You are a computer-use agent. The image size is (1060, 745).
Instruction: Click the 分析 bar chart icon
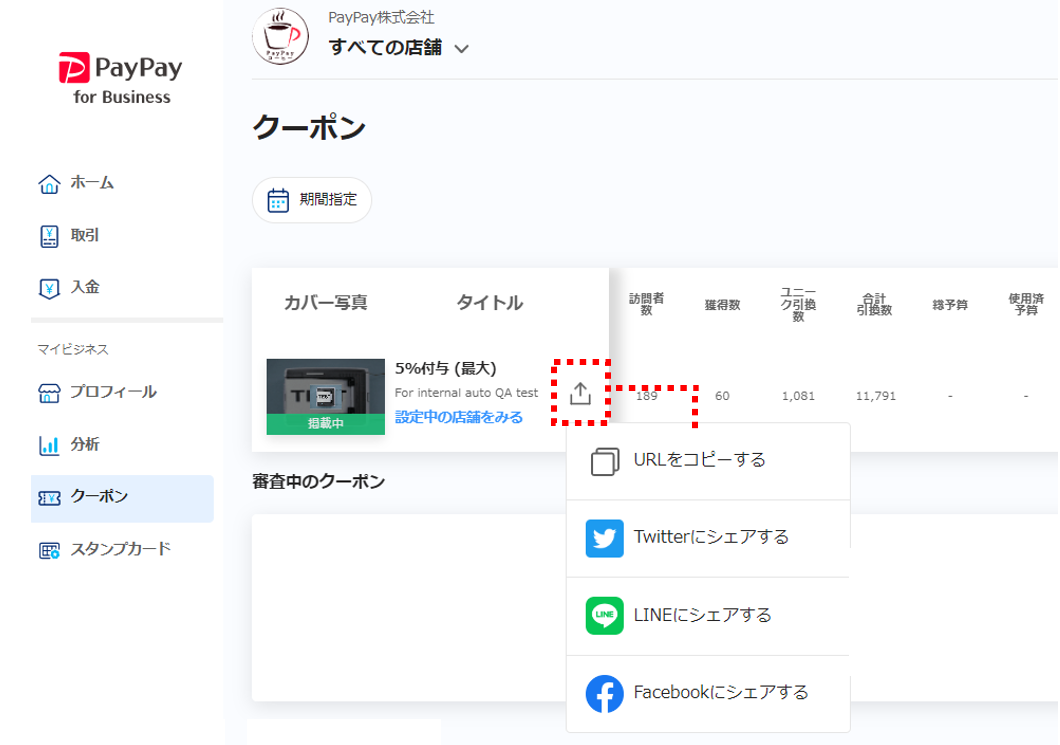49,445
